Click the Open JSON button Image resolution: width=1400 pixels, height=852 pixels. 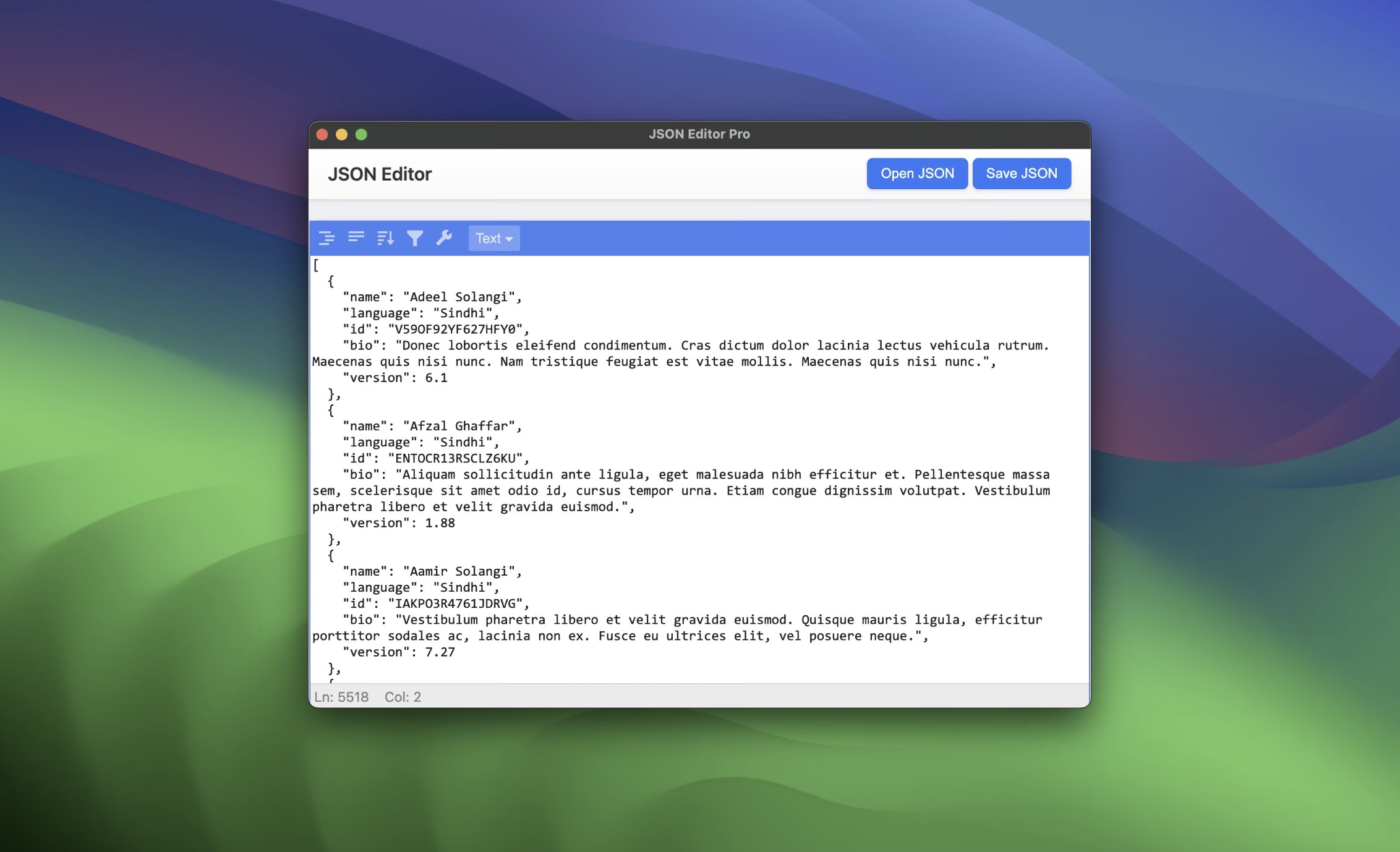917,174
